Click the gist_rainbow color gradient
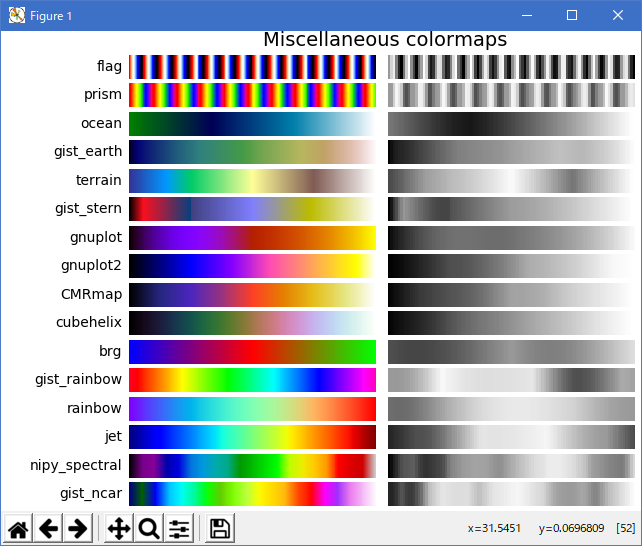 (x=253, y=380)
